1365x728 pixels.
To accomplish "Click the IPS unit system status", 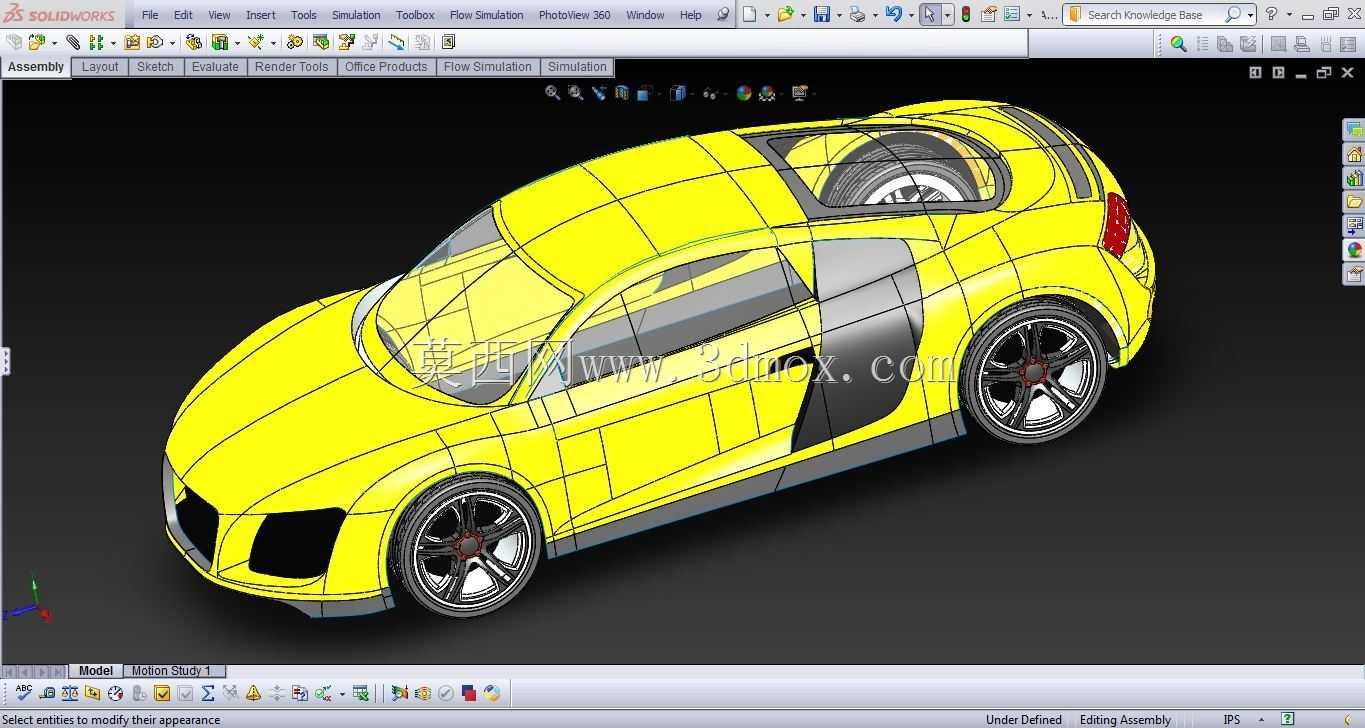I will click(1232, 720).
